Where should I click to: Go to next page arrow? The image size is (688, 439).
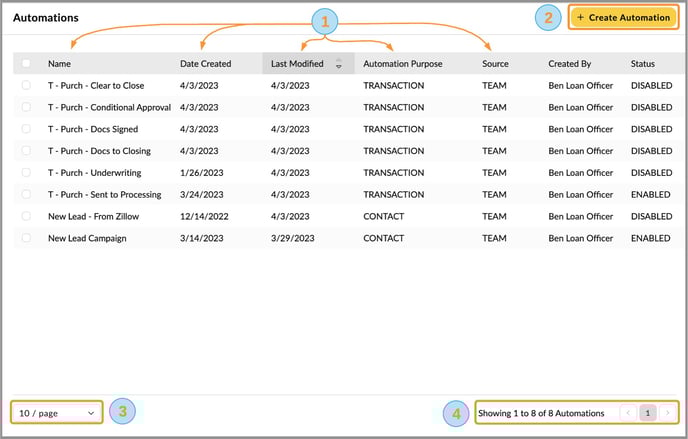[667, 413]
